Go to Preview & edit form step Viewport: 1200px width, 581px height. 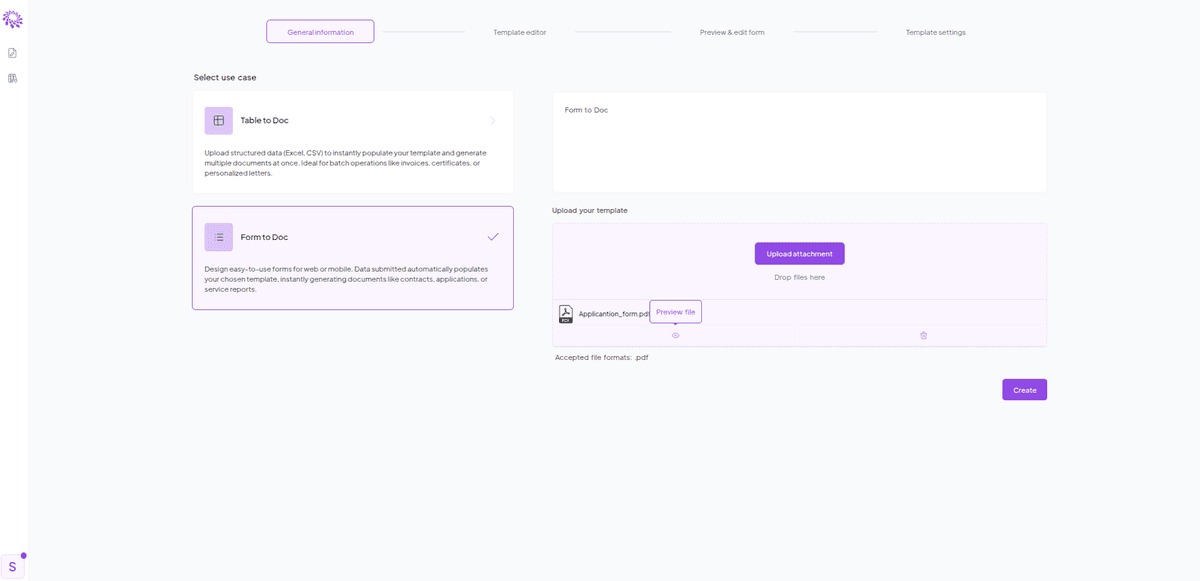tap(732, 31)
